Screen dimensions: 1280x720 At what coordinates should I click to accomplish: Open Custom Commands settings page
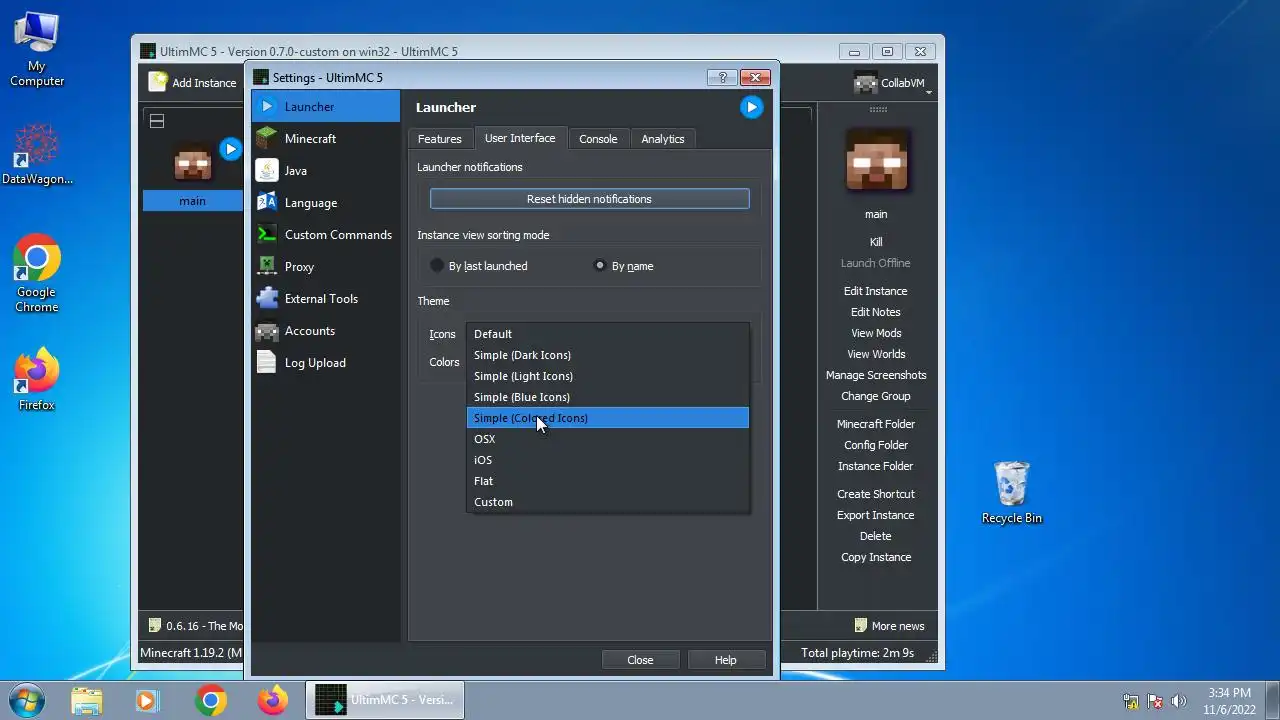[325, 235]
